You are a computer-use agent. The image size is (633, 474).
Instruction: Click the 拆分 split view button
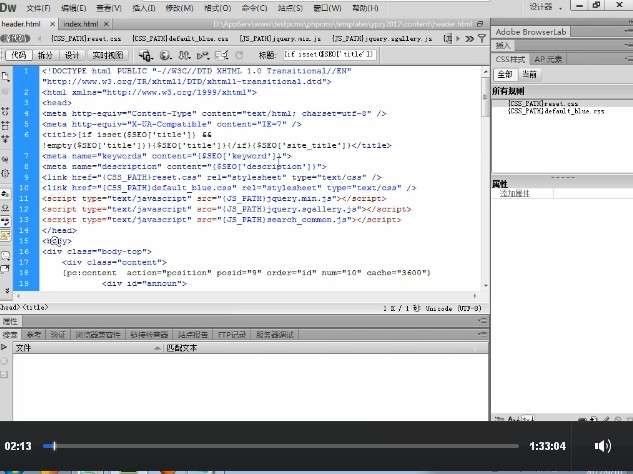pos(46,54)
